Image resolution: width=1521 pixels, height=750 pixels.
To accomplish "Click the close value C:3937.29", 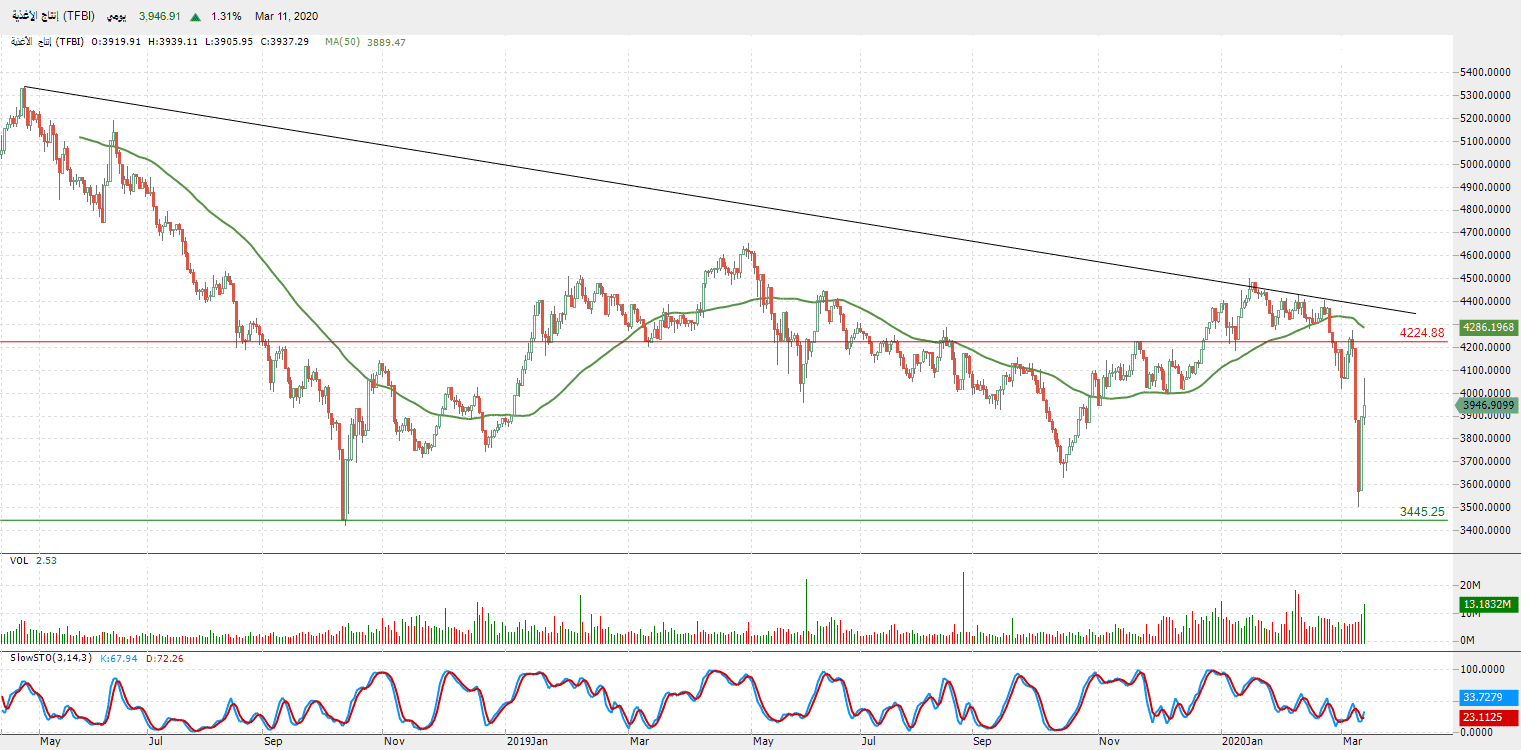I will (x=284, y=42).
